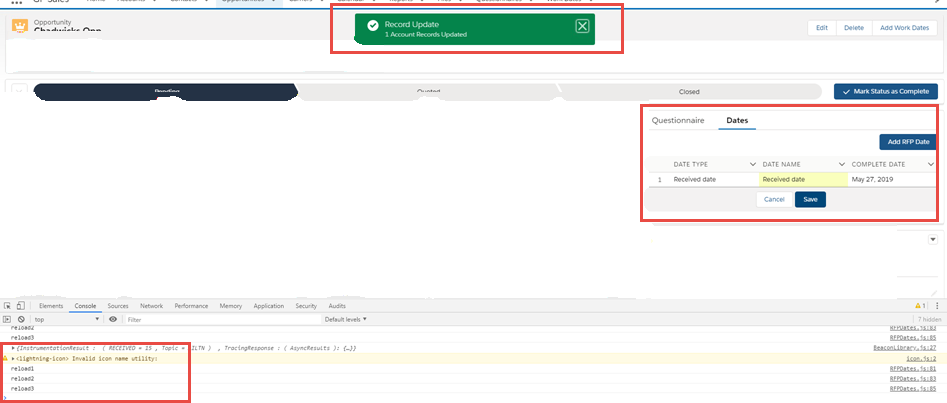The image size is (947, 403).
Task: Click the clear console icon
Action: pos(21,319)
